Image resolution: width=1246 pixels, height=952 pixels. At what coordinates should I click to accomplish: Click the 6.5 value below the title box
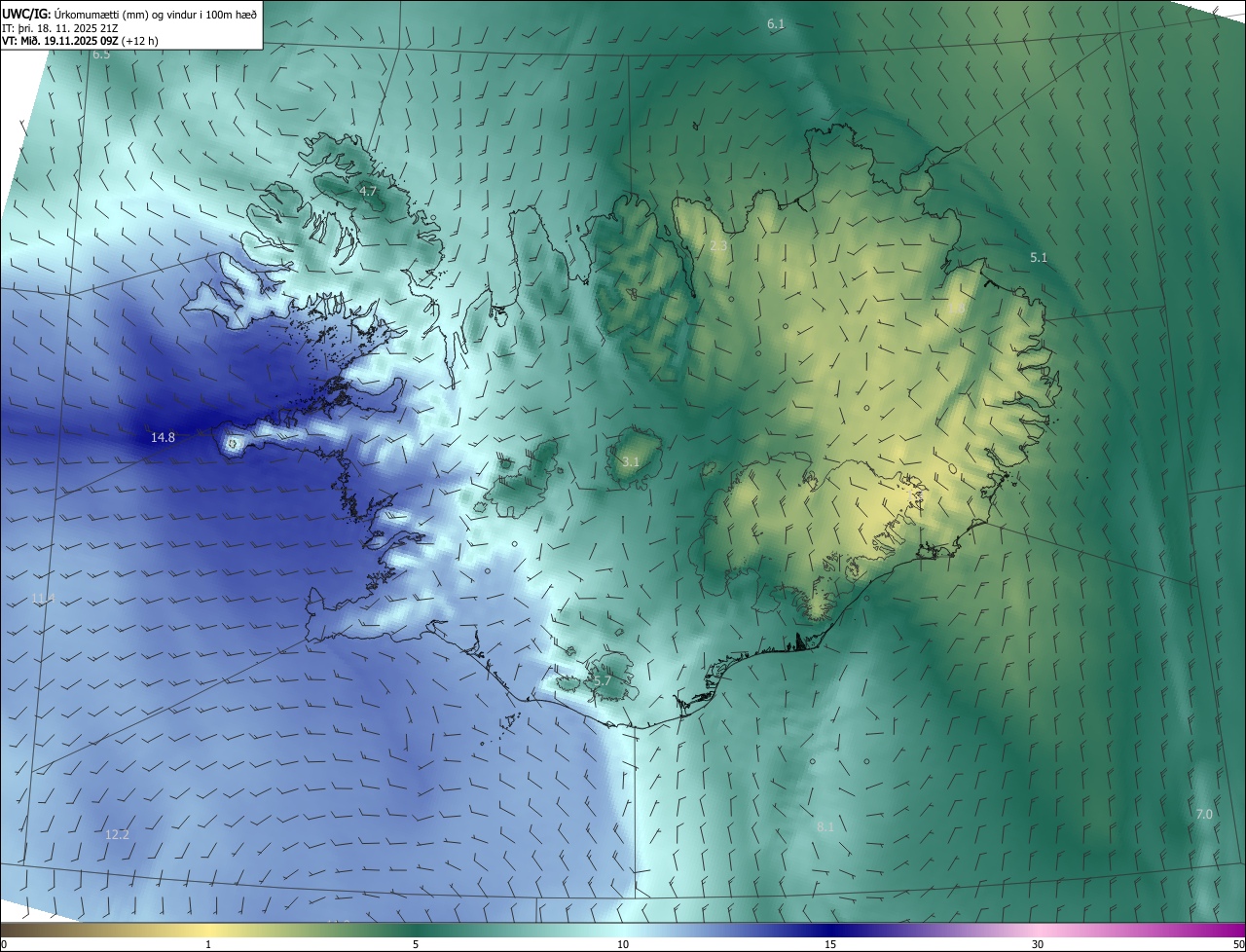101,55
